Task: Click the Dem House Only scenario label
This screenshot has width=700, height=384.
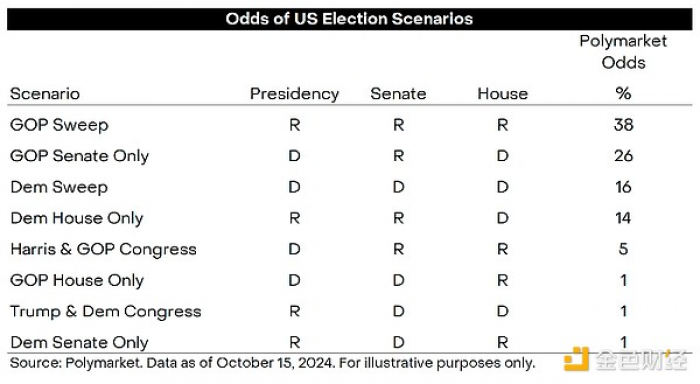Action: [x=77, y=218]
